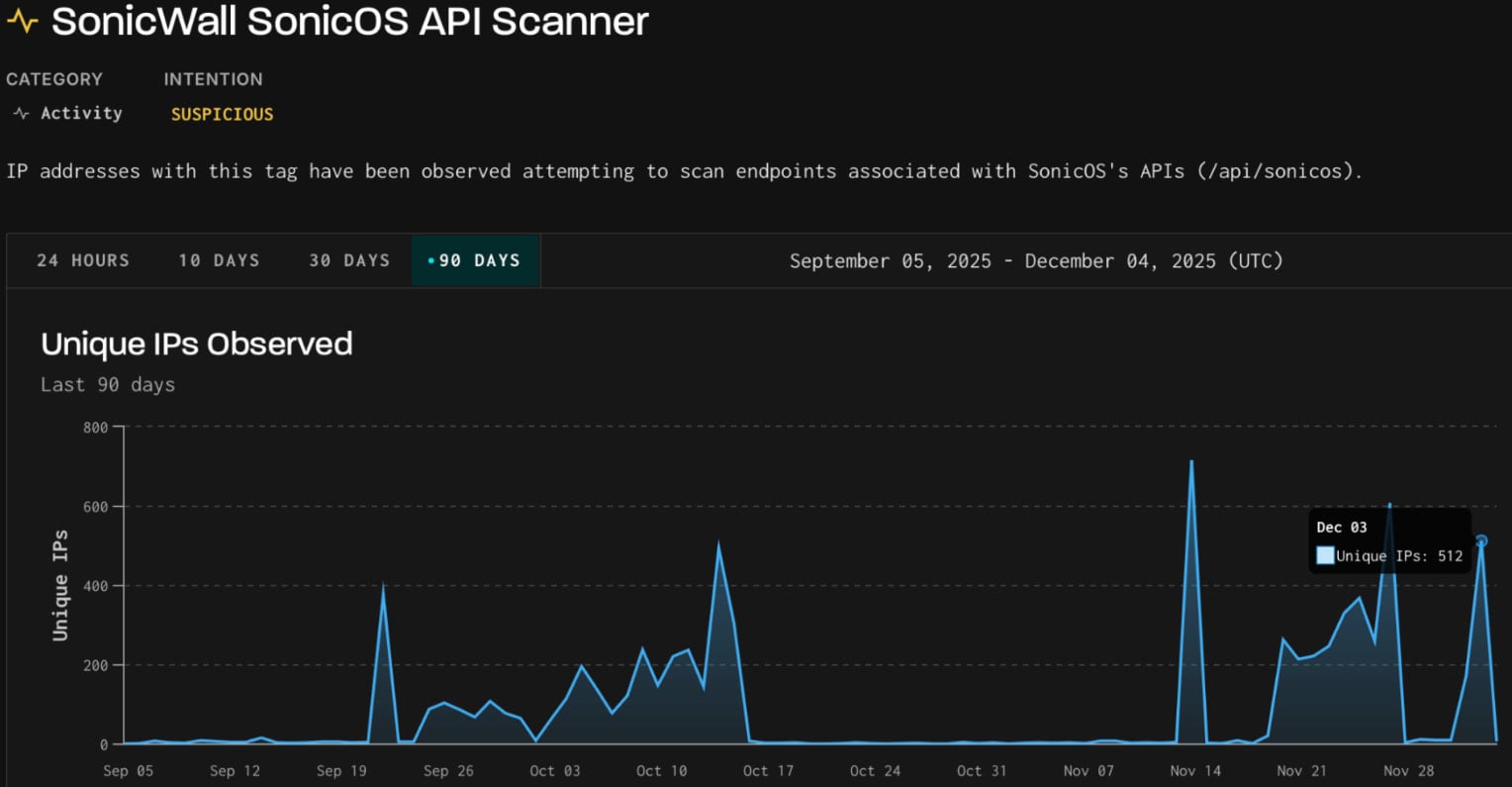
Task: Click the Activity category waveform icon
Action: click(x=20, y=113)
